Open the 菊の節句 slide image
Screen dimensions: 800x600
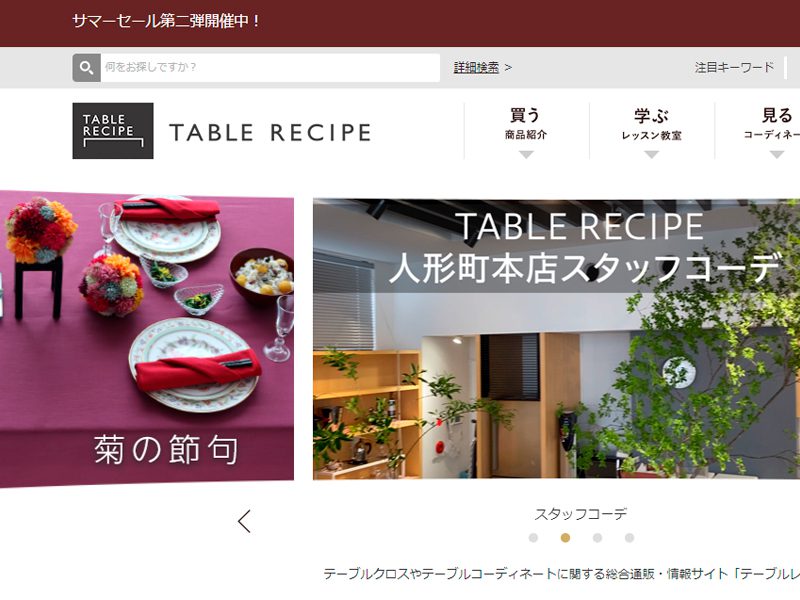click(x=147, y=338)
